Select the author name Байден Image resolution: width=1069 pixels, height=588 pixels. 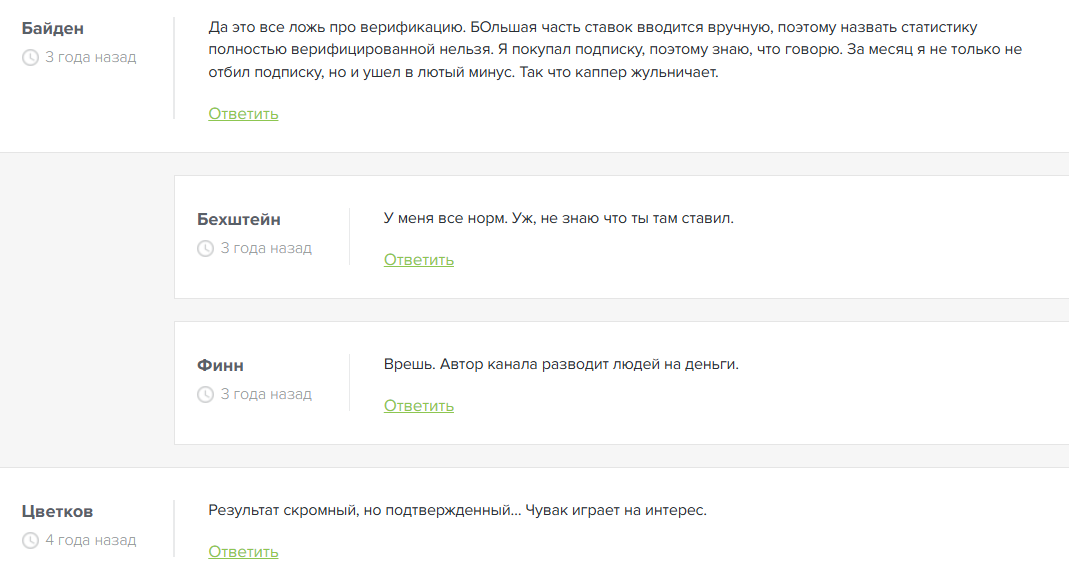click(52, 29)
